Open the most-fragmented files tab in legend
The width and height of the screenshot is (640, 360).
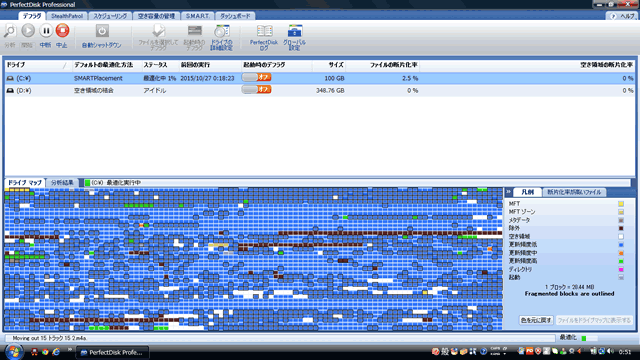[x=574, y=192]
